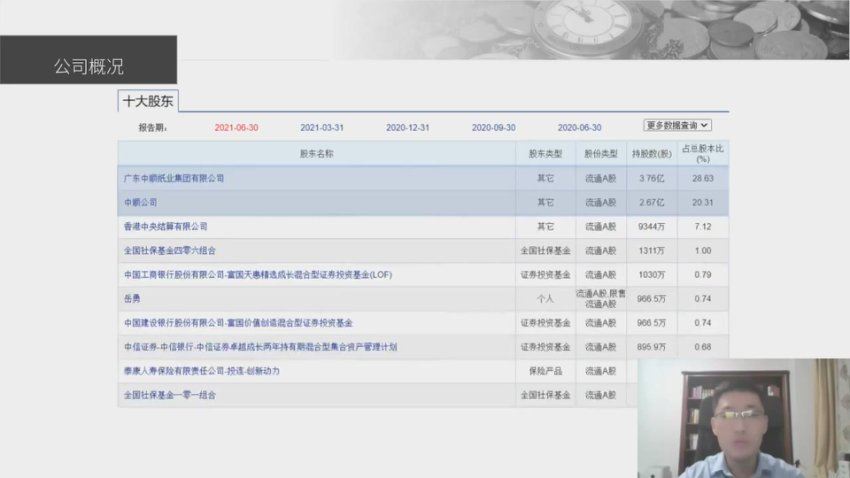Click 流通A股 in the 香港中央结算 row
Image resolution: width=850 pixels, height=478 pixels.
coord(601,227)
